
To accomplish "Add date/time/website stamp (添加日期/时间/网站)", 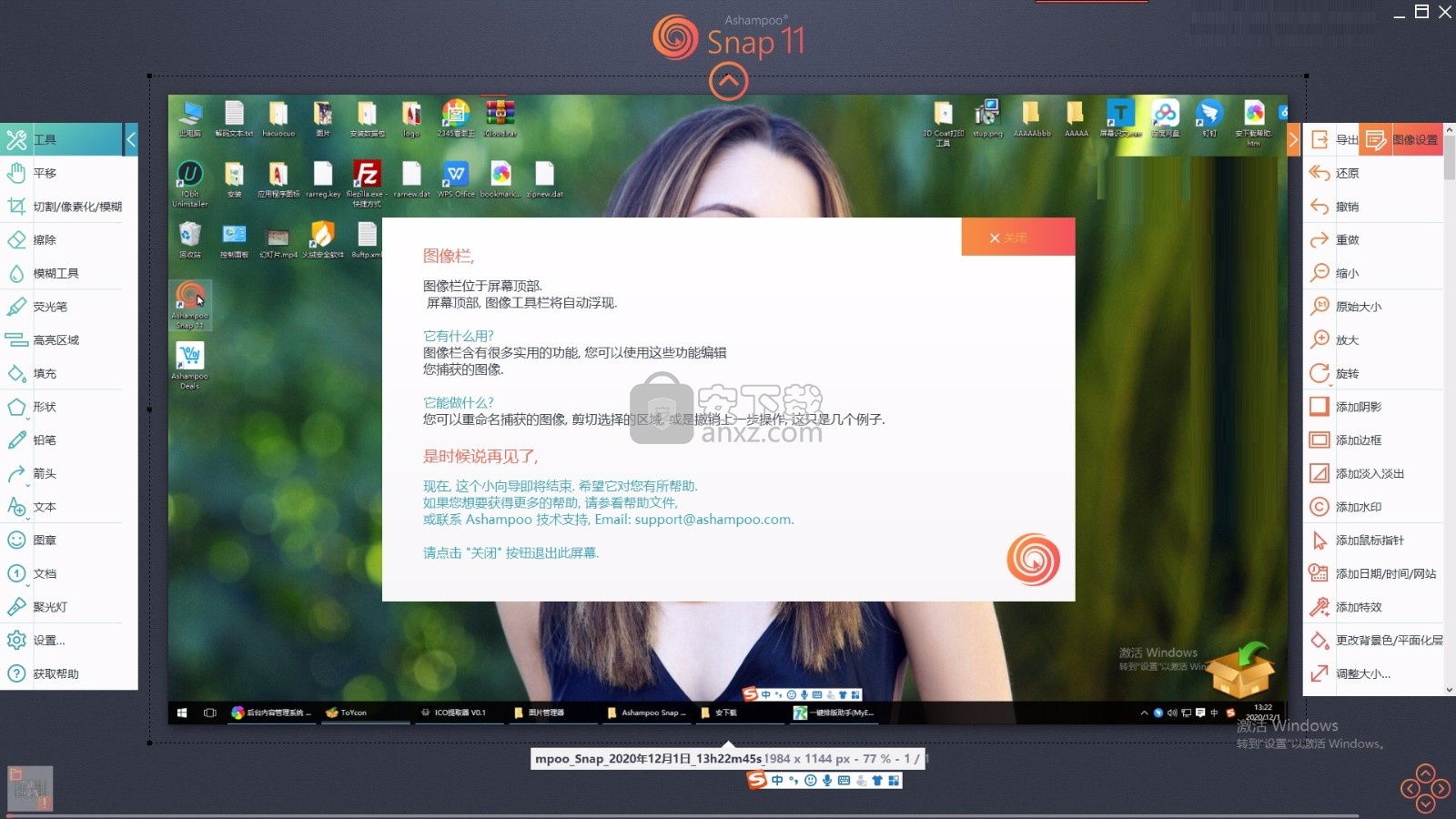I will click(1373, 573).
